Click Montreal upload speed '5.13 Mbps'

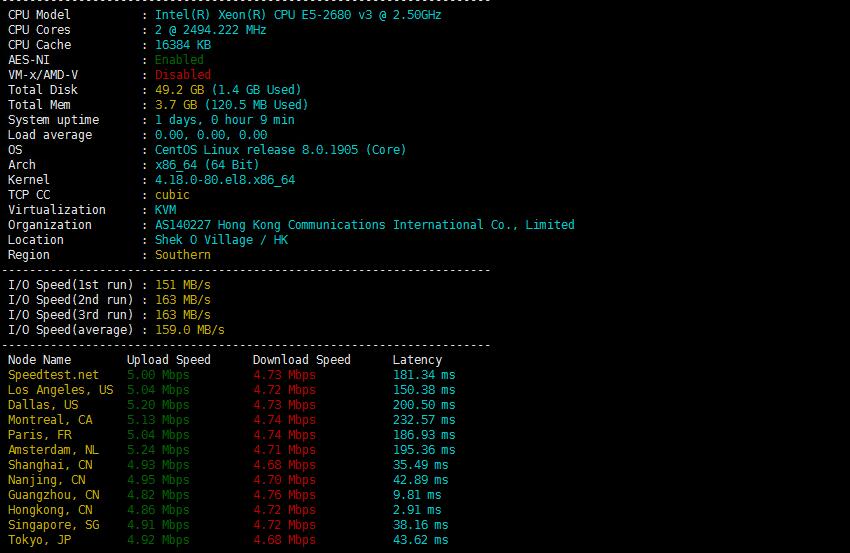[x=158, y=420]
